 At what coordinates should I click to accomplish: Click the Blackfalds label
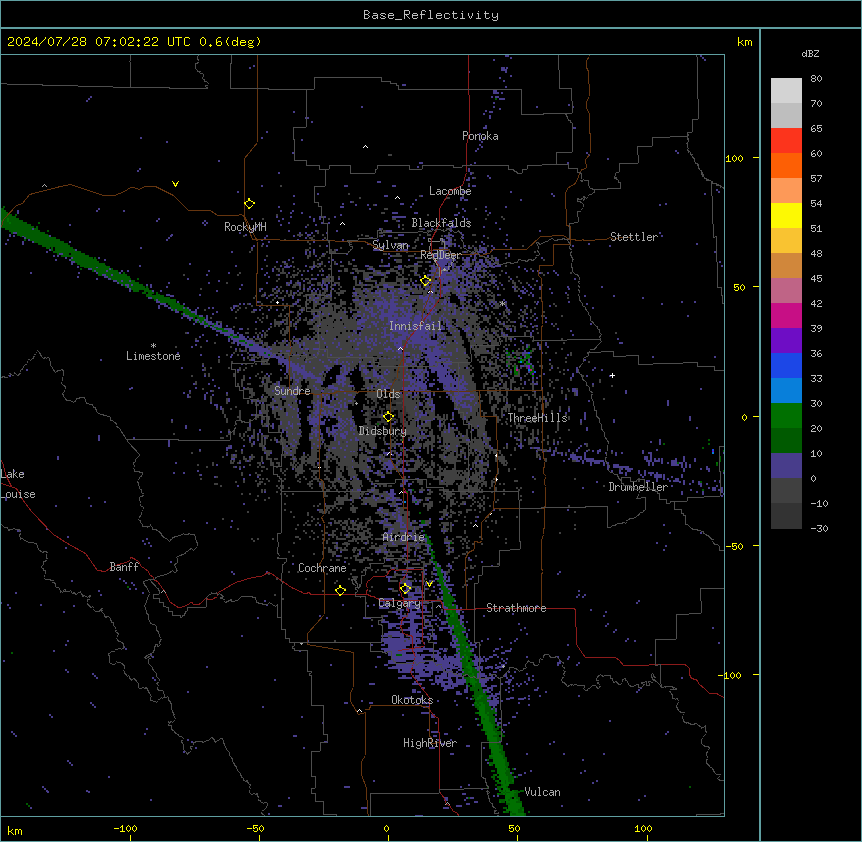441,223
